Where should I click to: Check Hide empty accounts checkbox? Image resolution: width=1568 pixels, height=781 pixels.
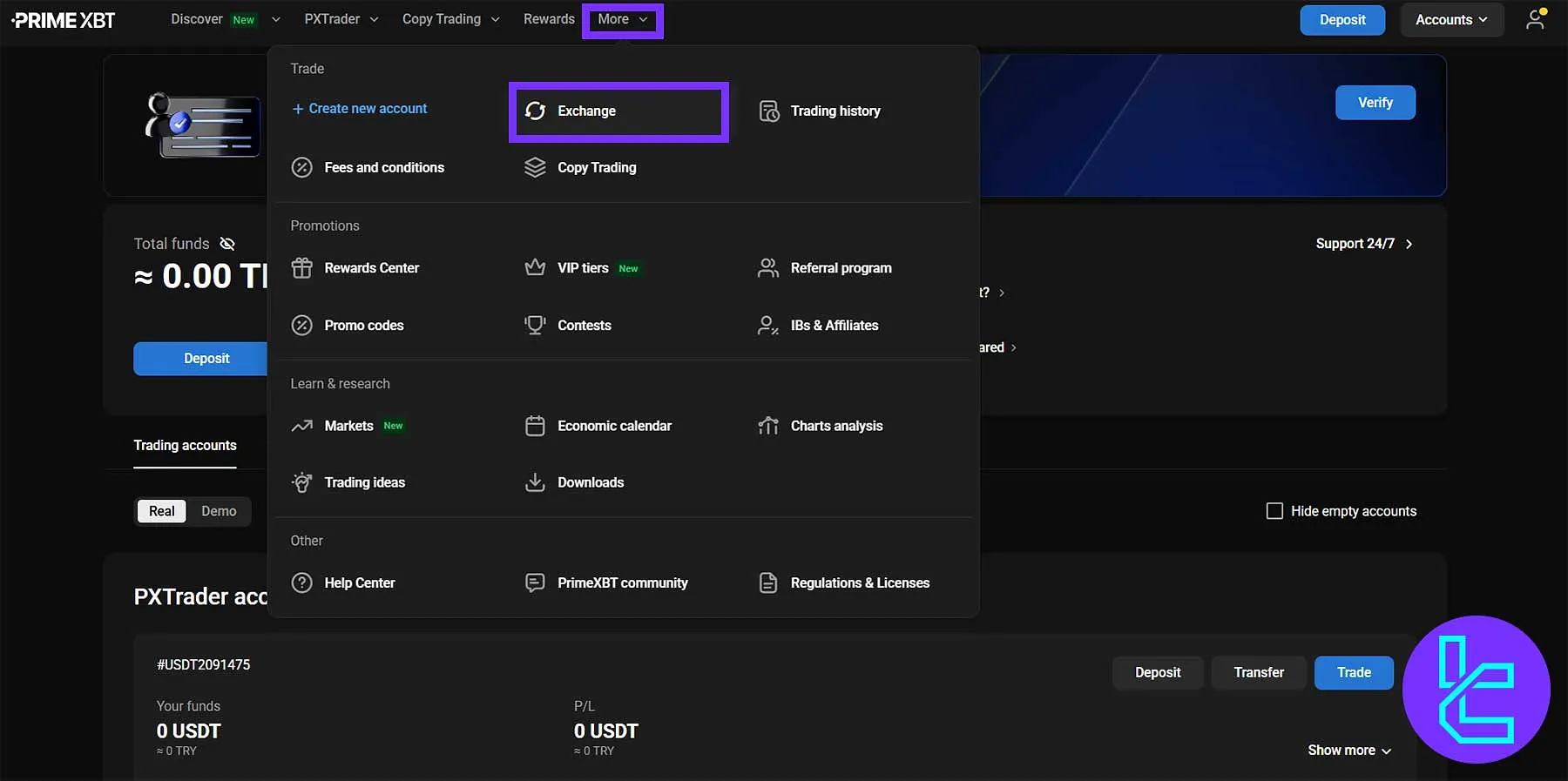click(1274, 511)
